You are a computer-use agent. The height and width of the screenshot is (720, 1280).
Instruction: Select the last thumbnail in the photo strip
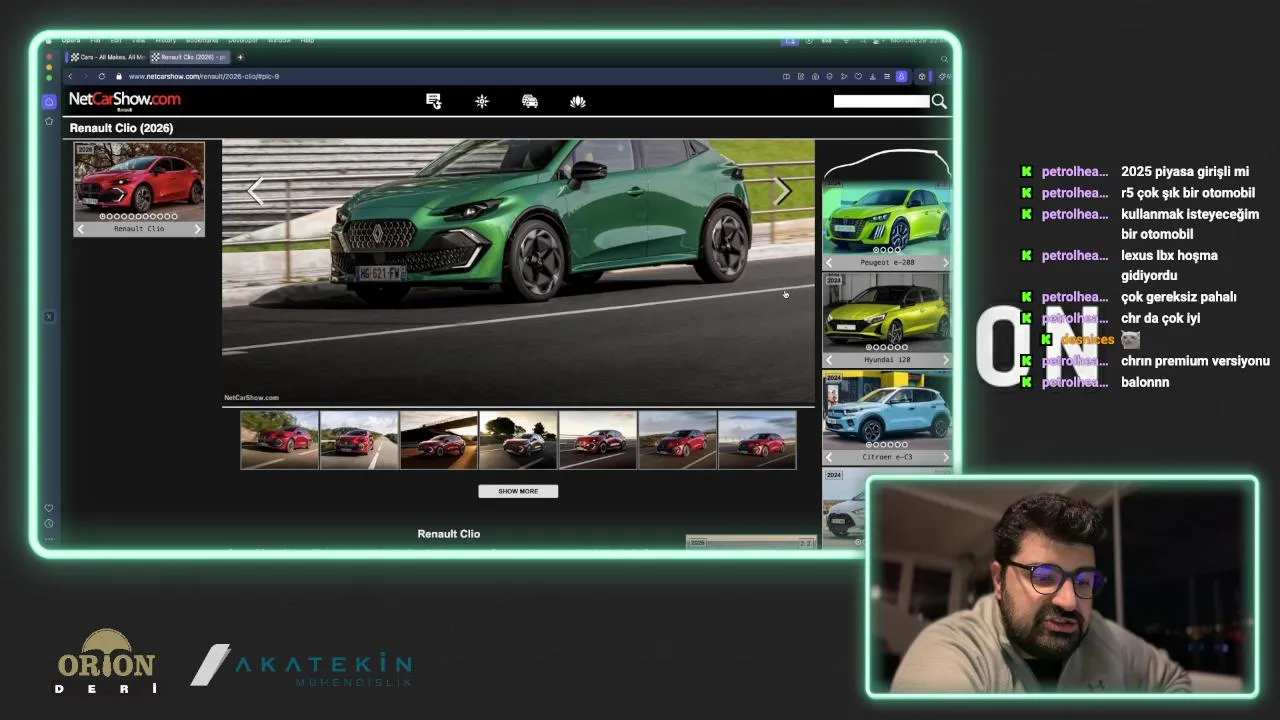(x=757, y=440)
